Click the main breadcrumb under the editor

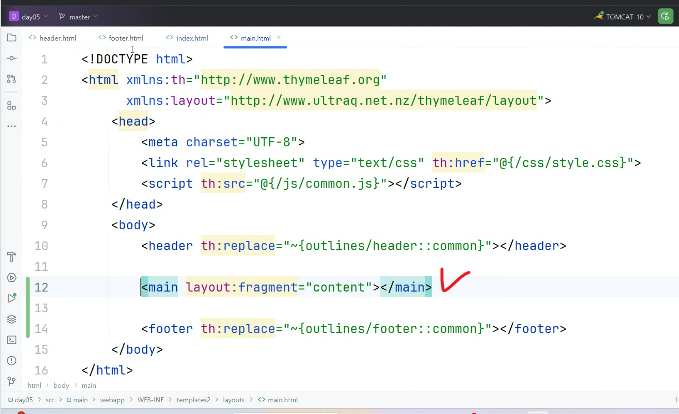coord(89,385)
